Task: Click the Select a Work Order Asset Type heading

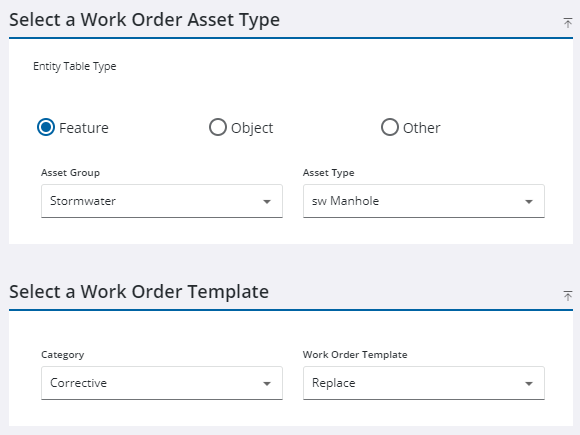Action: tap(144, 20)
